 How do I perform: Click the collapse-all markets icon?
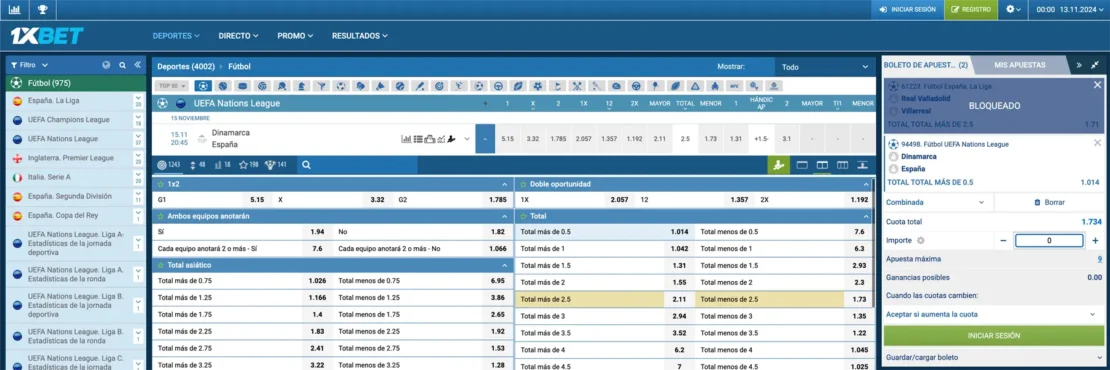click(862, 165)
